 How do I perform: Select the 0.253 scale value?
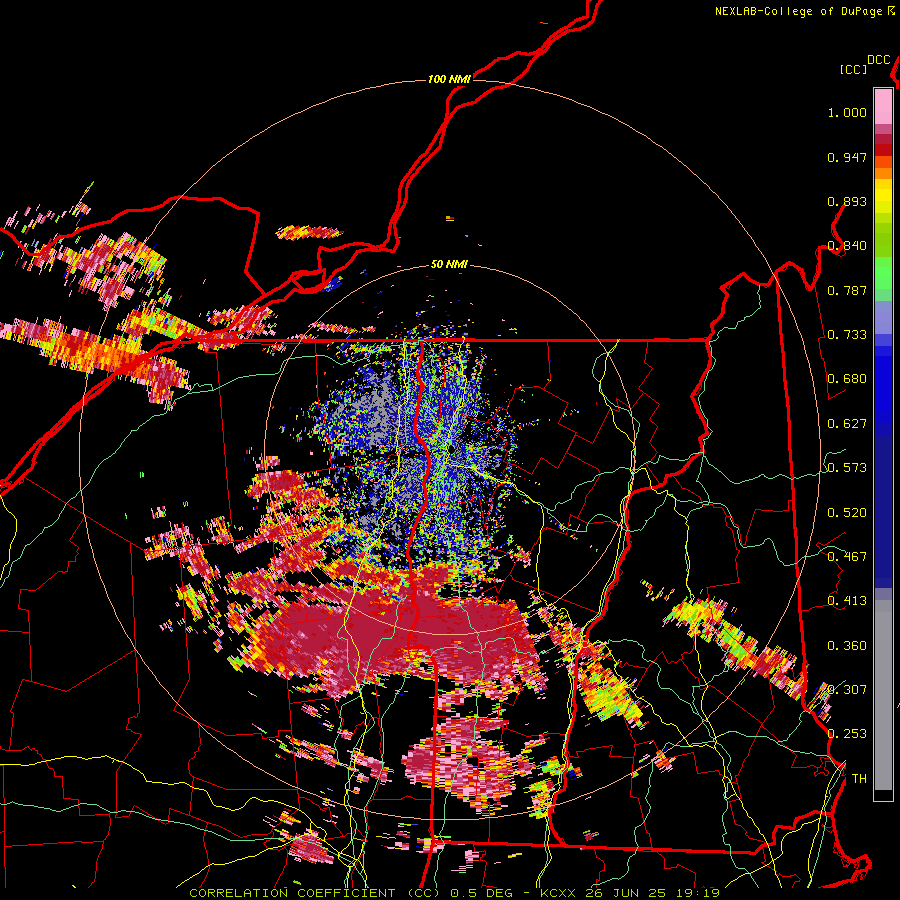point(847,734)
